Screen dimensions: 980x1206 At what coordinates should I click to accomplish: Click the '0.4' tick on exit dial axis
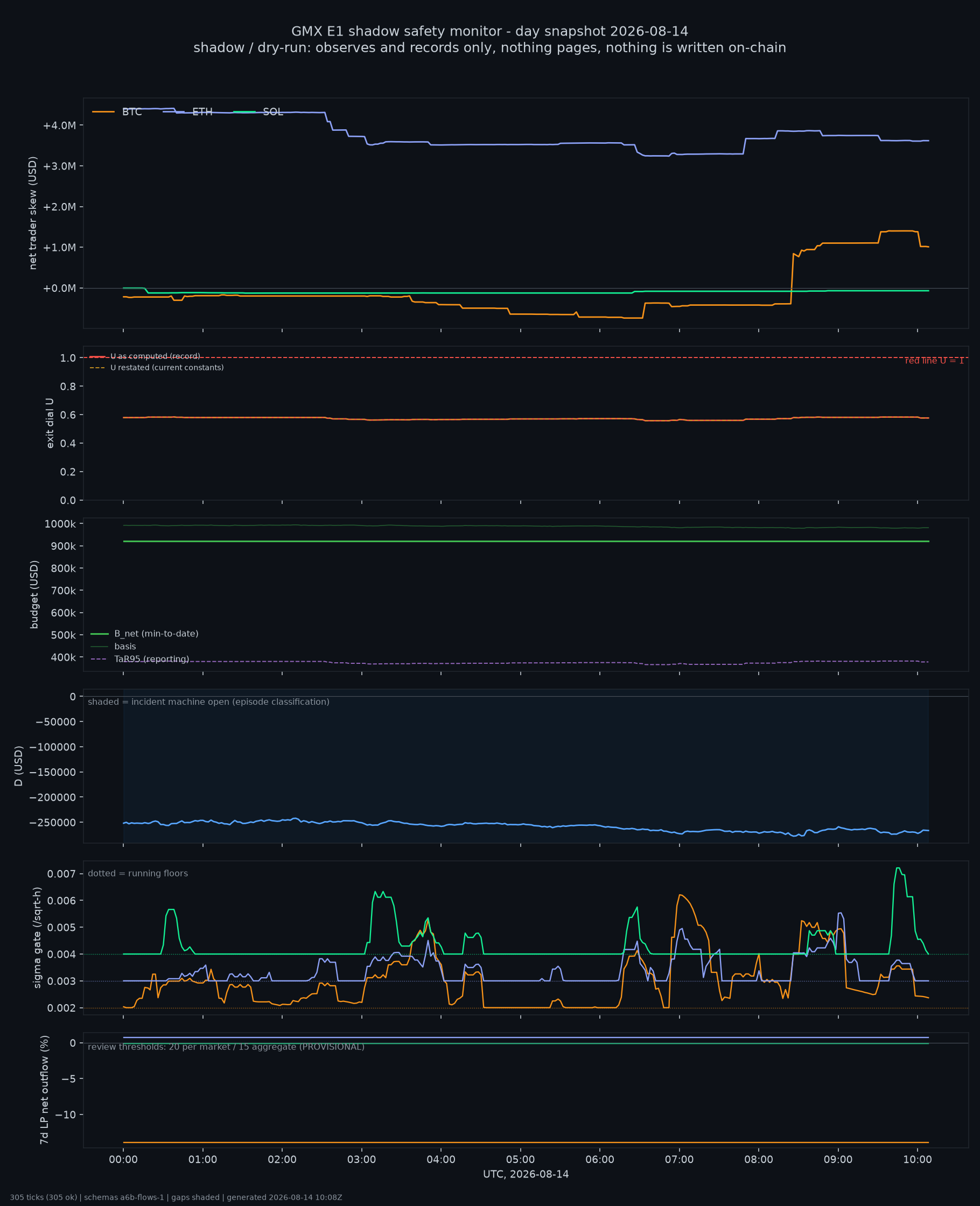point(68,443)
